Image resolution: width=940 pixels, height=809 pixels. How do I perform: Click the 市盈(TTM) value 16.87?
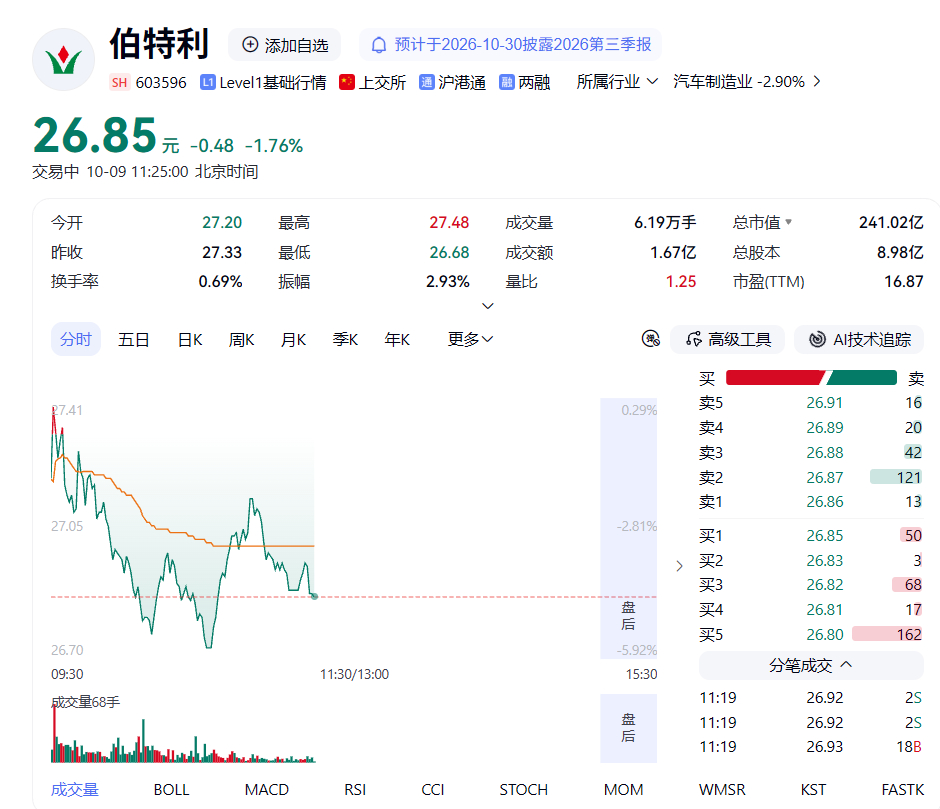pos(903,281)
